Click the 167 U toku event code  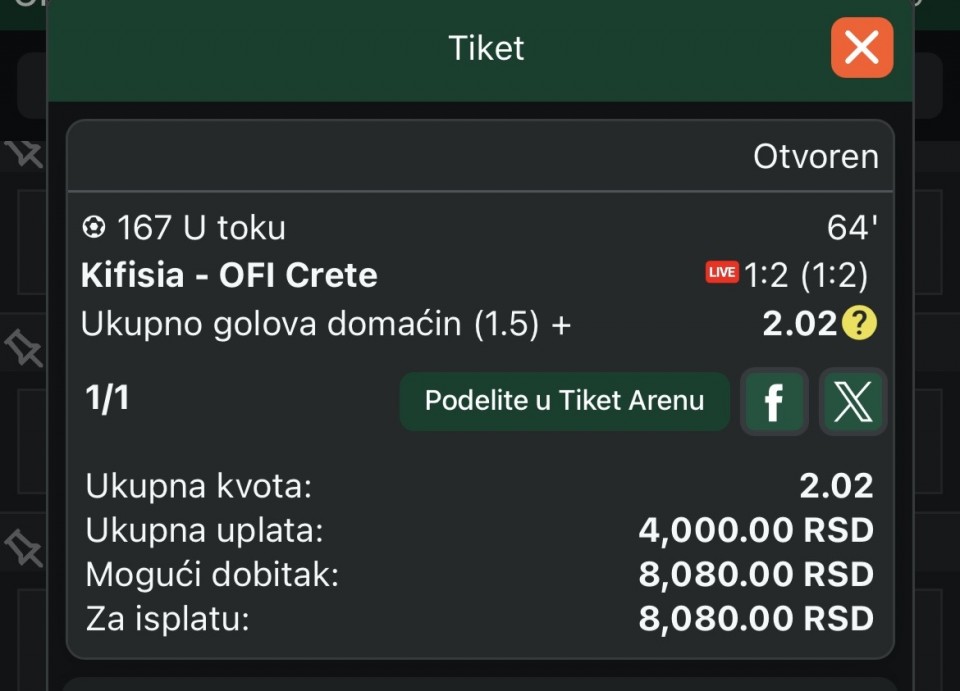tap(201, 228)
